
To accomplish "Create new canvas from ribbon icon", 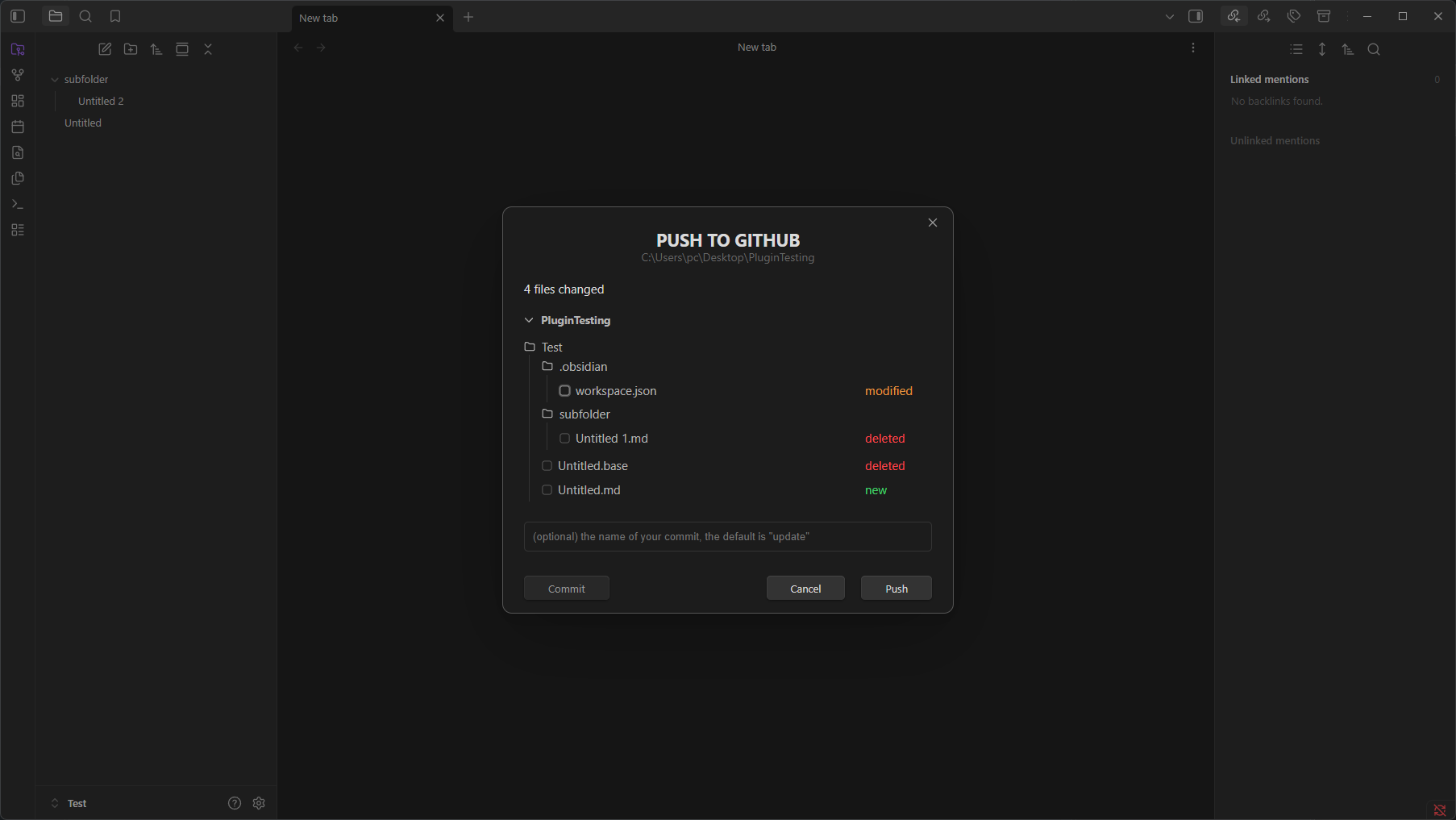I will (x=18, y=101).
